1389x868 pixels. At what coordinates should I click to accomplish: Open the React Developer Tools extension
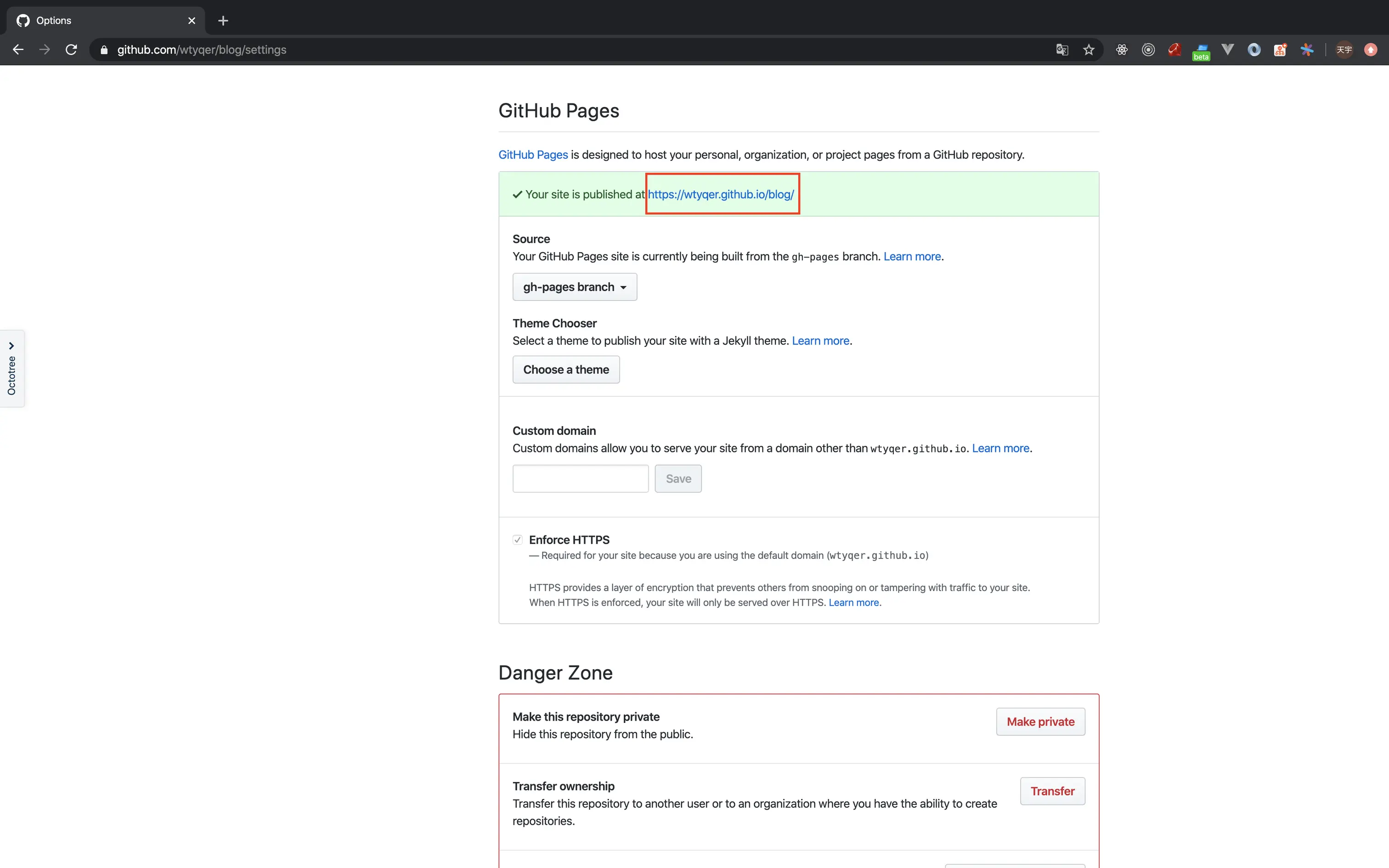click(1122, 50)
